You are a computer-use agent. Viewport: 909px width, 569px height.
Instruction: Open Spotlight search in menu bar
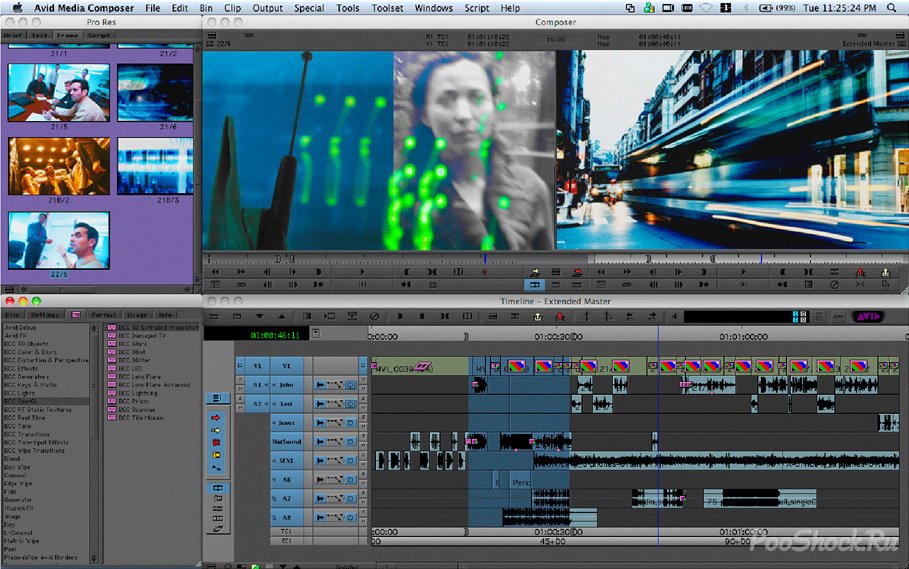point(892,8)
